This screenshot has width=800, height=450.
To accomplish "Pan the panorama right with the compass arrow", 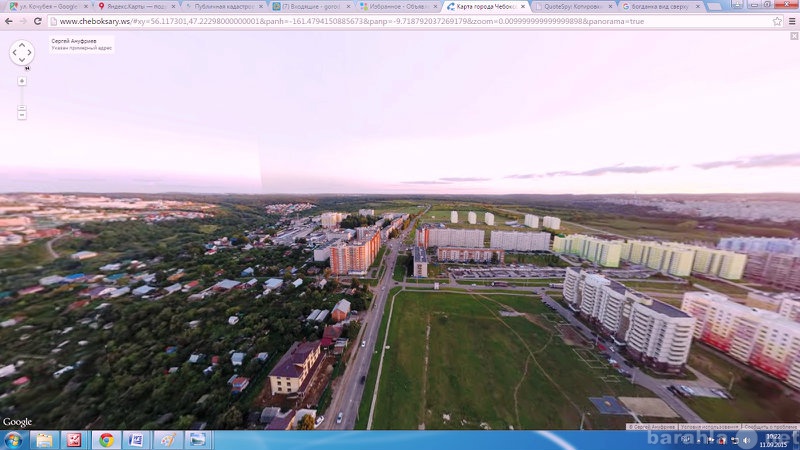I will point(30,53).
